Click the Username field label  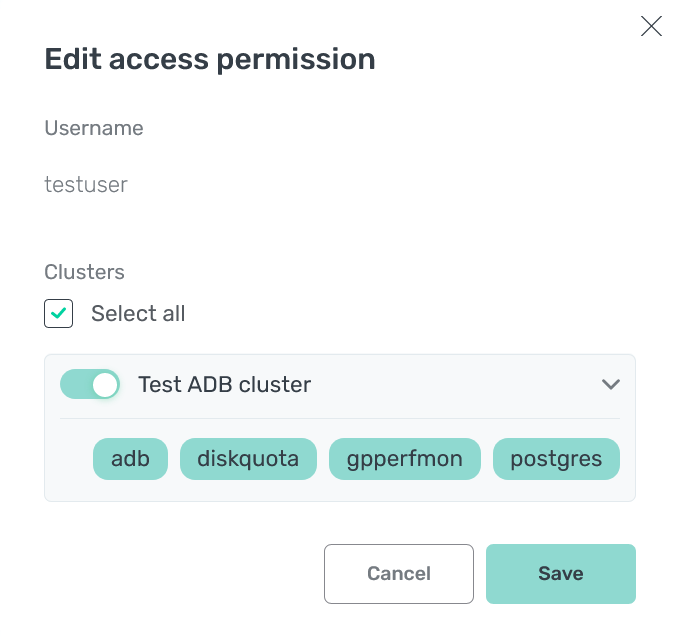click(94, 128)
